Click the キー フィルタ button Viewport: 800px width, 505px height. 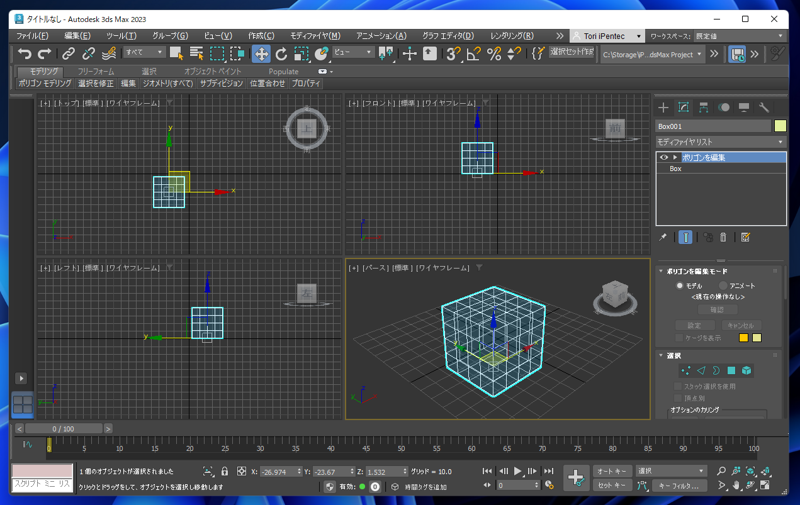coord(678,486)
